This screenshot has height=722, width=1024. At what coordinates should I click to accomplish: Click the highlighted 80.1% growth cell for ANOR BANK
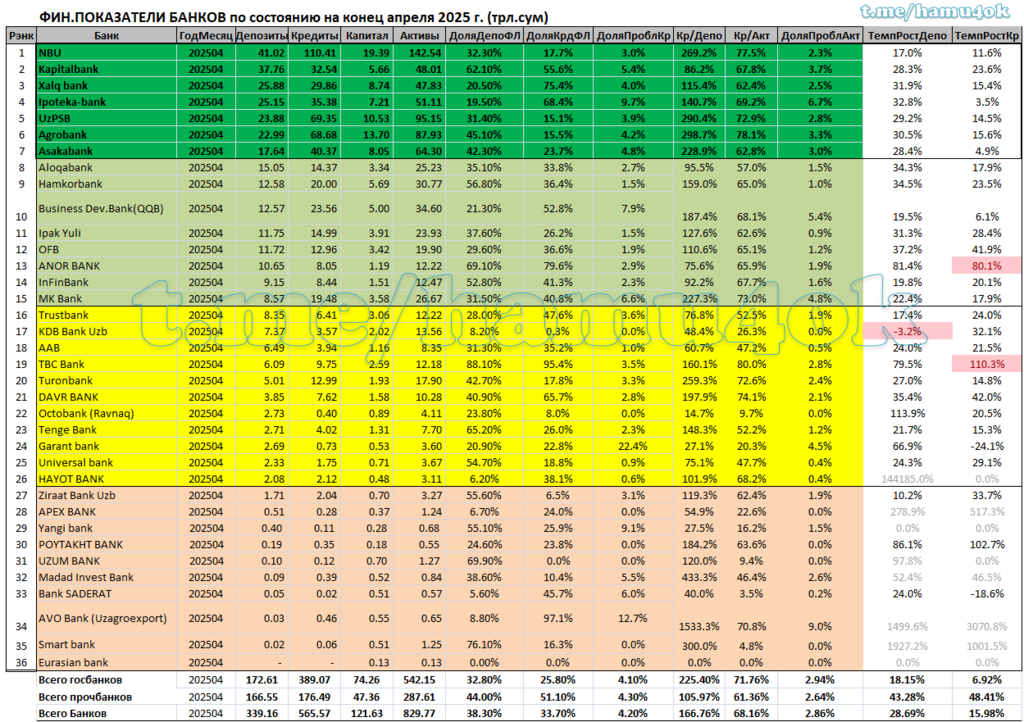[985, 266]
